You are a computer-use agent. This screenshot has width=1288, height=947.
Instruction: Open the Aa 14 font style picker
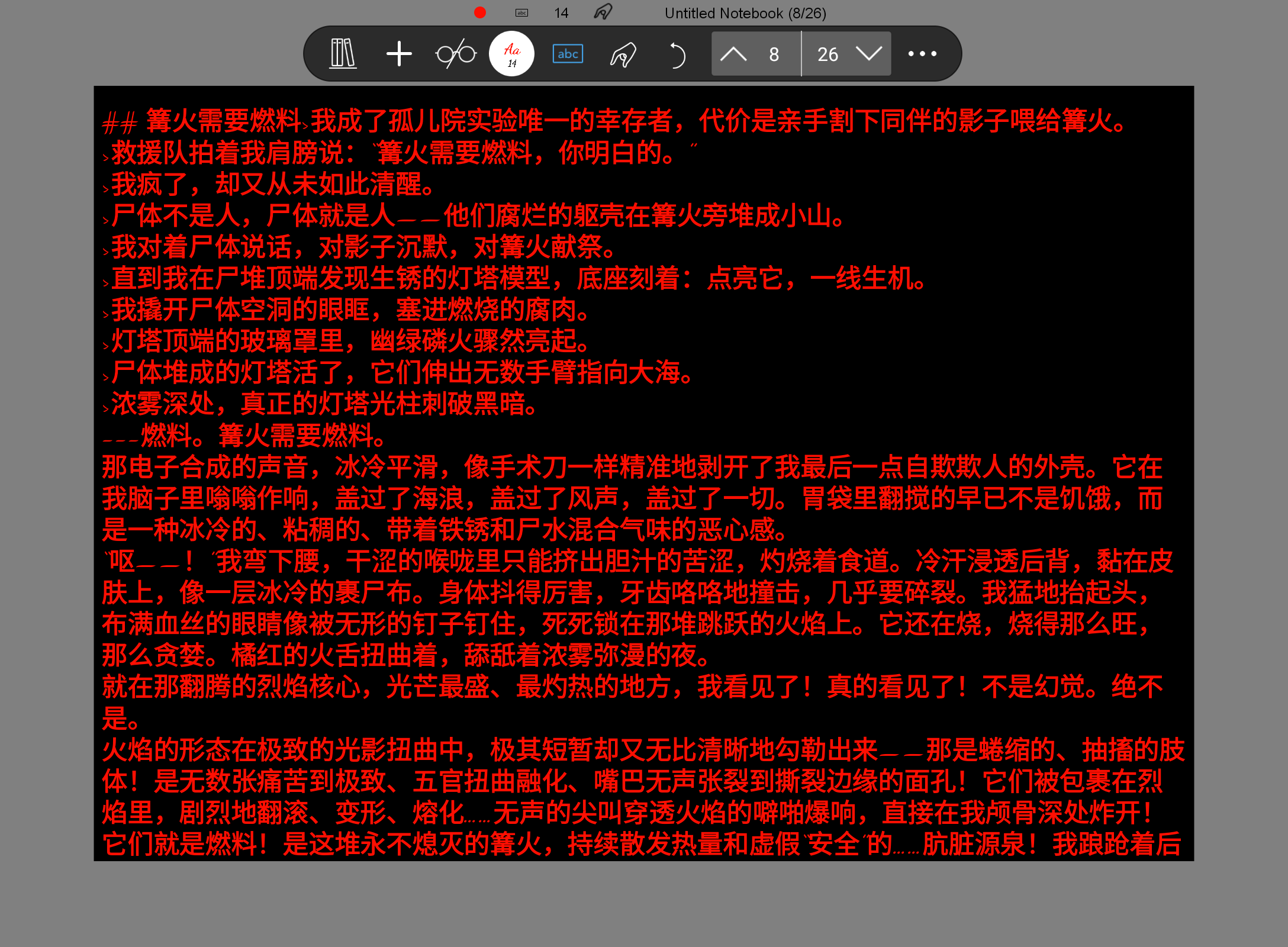tap(512, 54)
